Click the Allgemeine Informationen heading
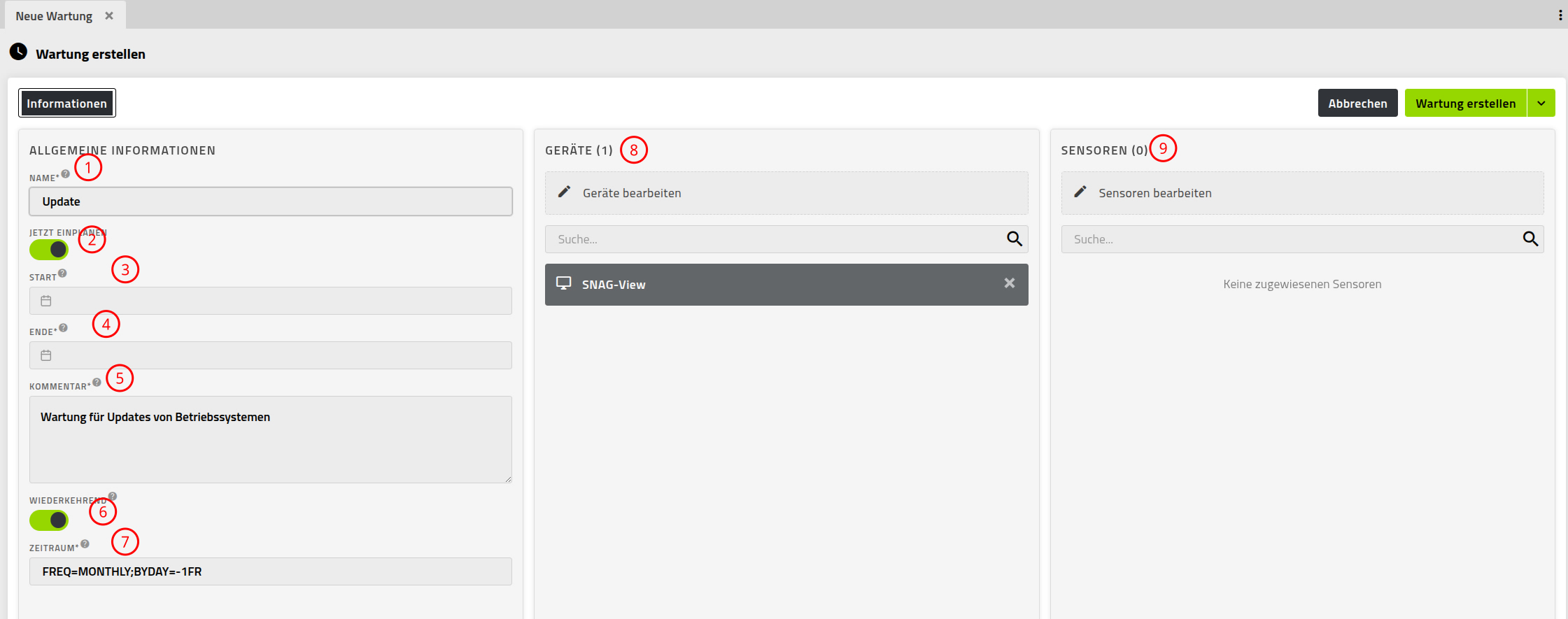 pos(122,150)
